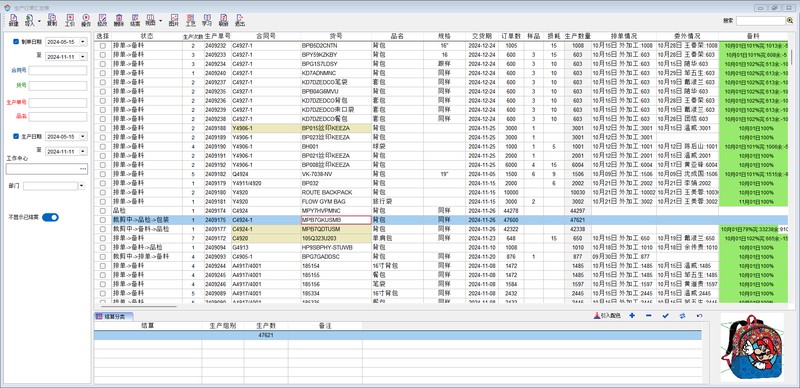800x388 pixels.
Task: Click inside the 货号 filter input
Action: pyautogui.click(x=58, y=86)
